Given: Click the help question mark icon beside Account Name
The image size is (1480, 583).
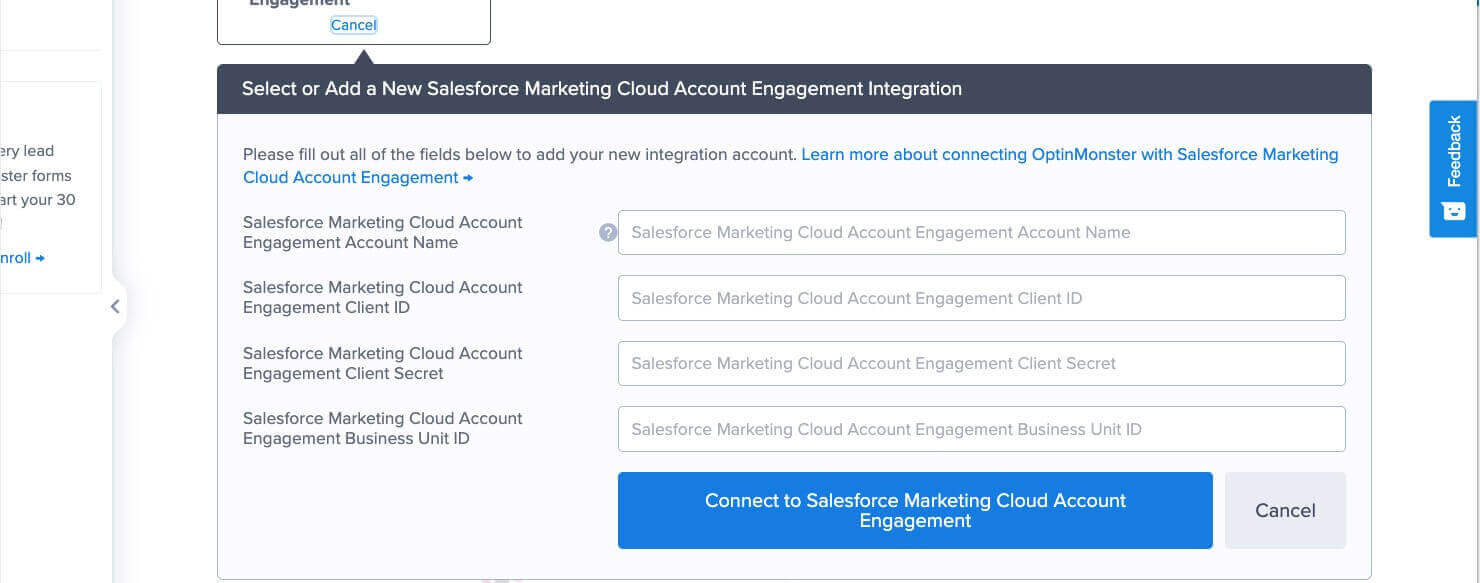Looking at the screenshot, I should coord(607,232).
